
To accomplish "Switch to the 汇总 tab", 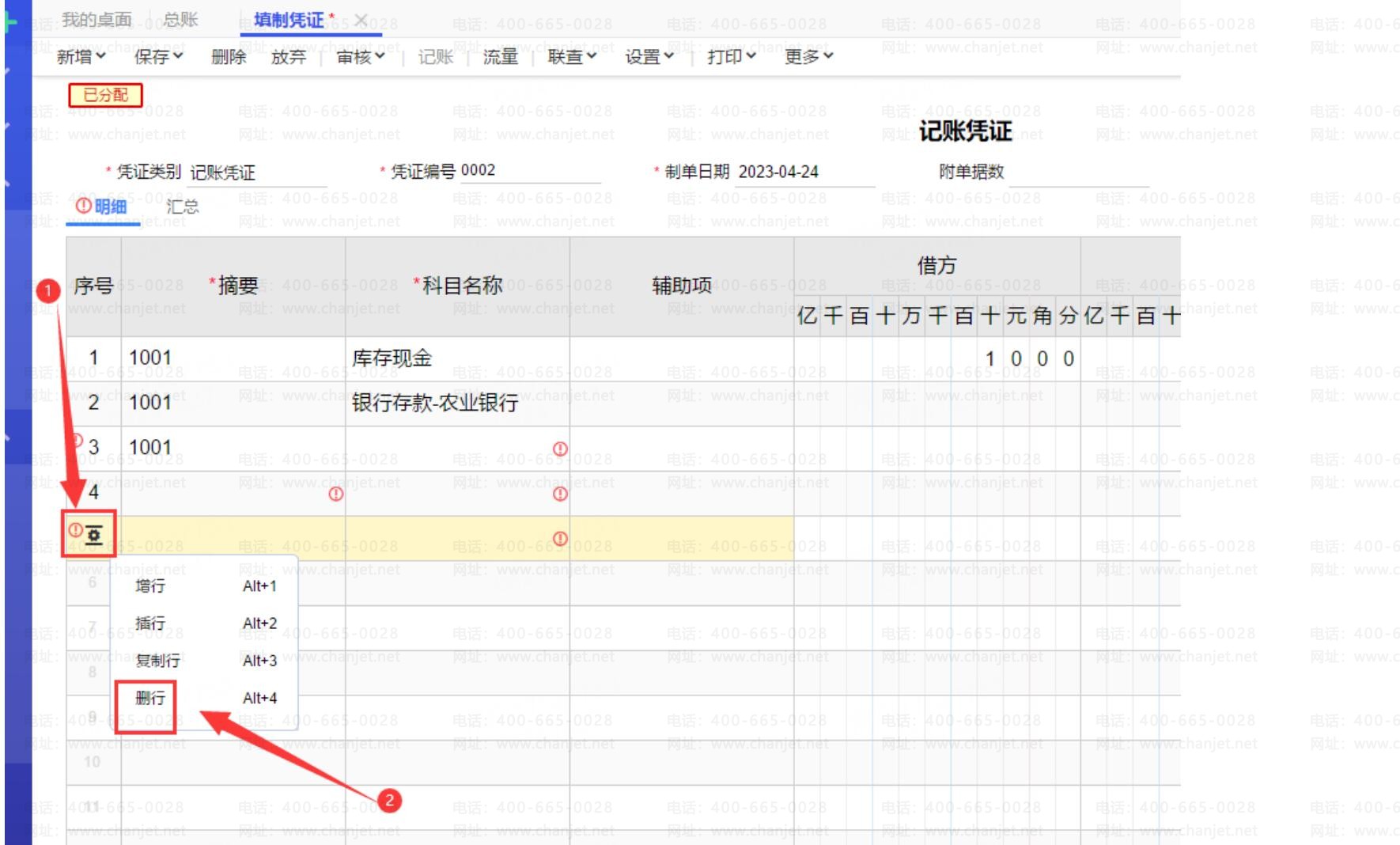I will [x=183, y=207].
